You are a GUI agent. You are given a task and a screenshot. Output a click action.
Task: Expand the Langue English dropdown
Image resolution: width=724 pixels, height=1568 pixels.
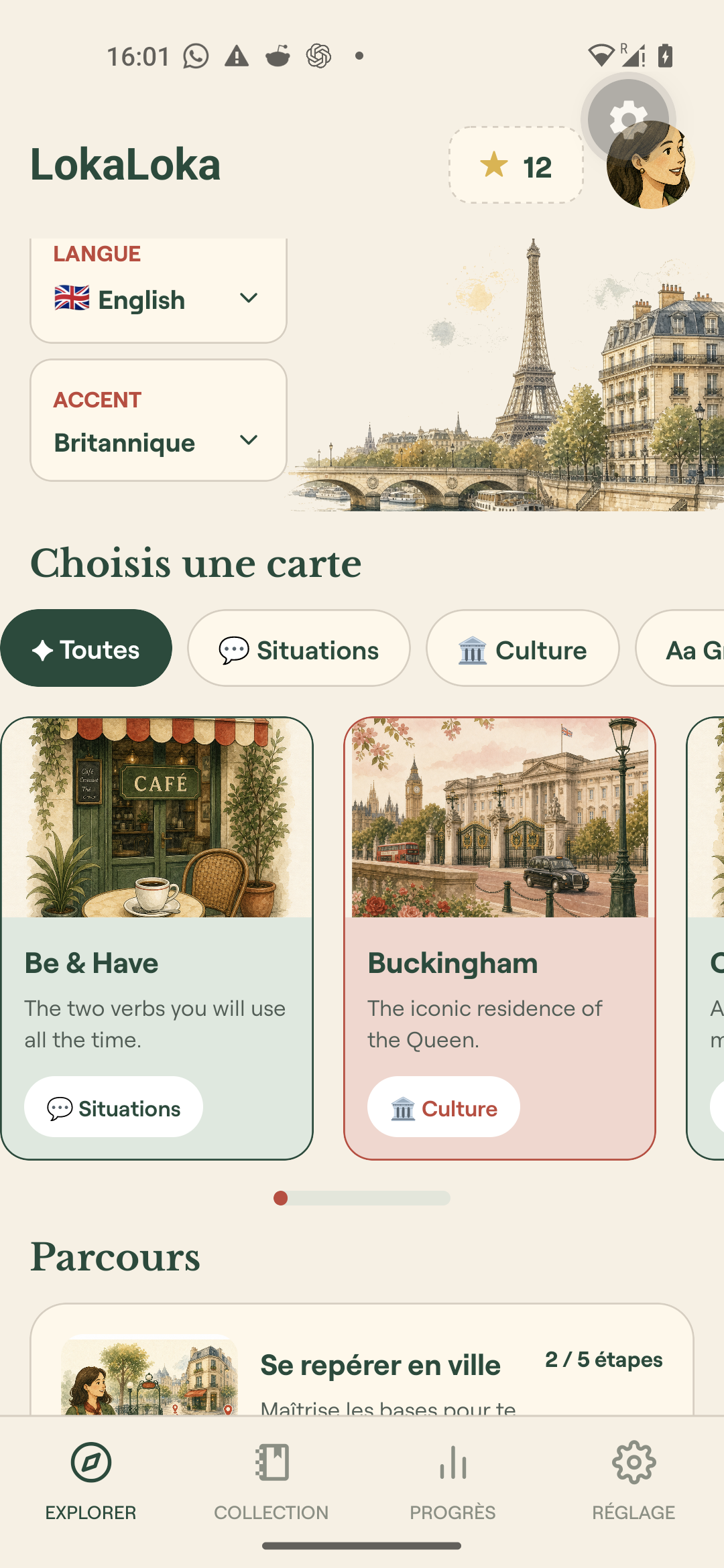[x=158, y=291]
